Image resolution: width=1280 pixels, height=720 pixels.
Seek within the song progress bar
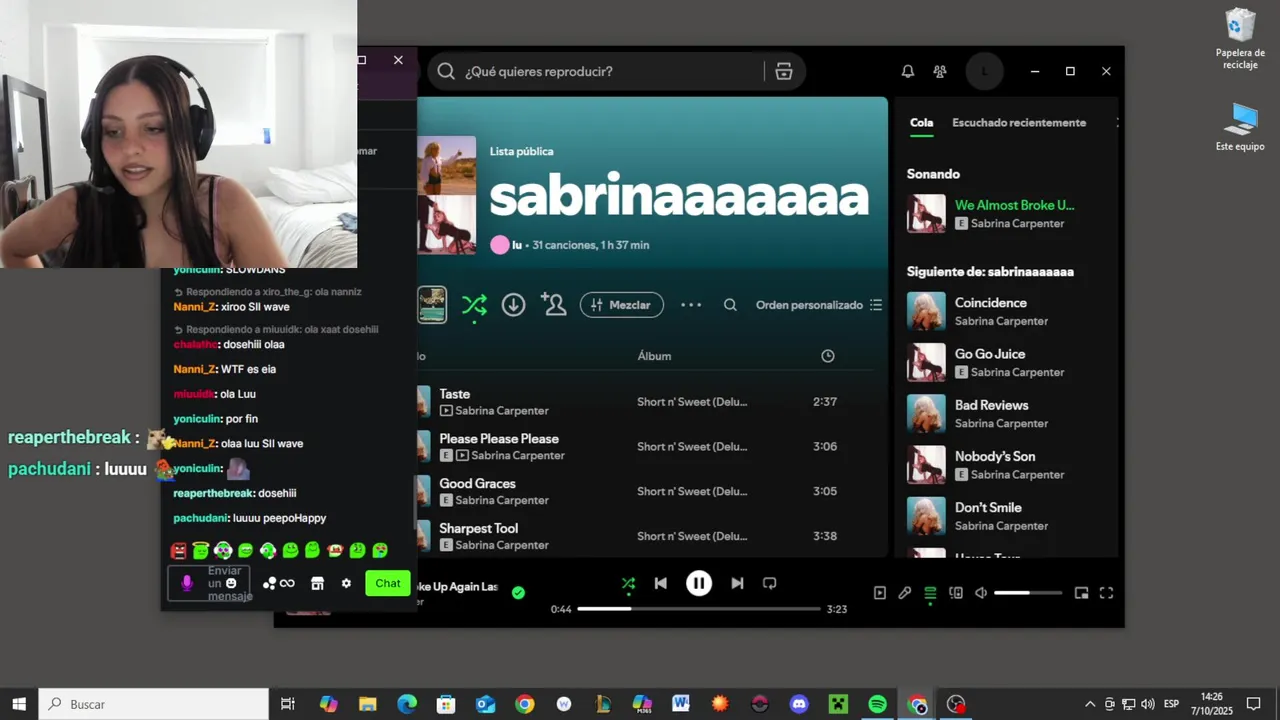tap(699, 609)
